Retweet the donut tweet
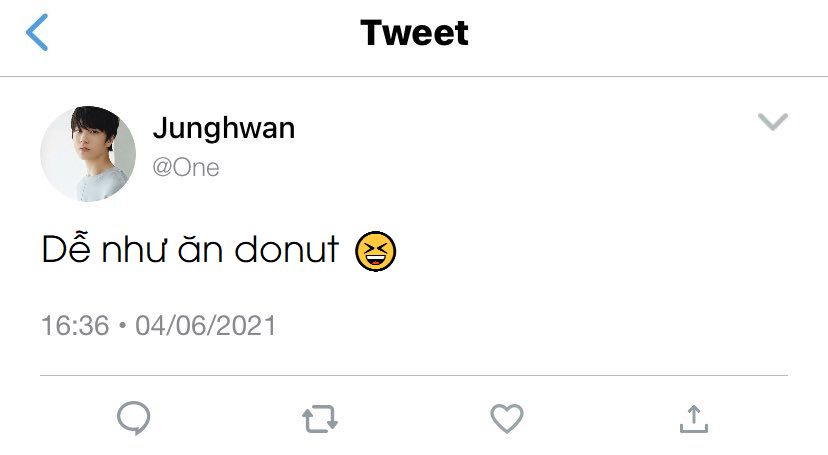 pos(320,419)
